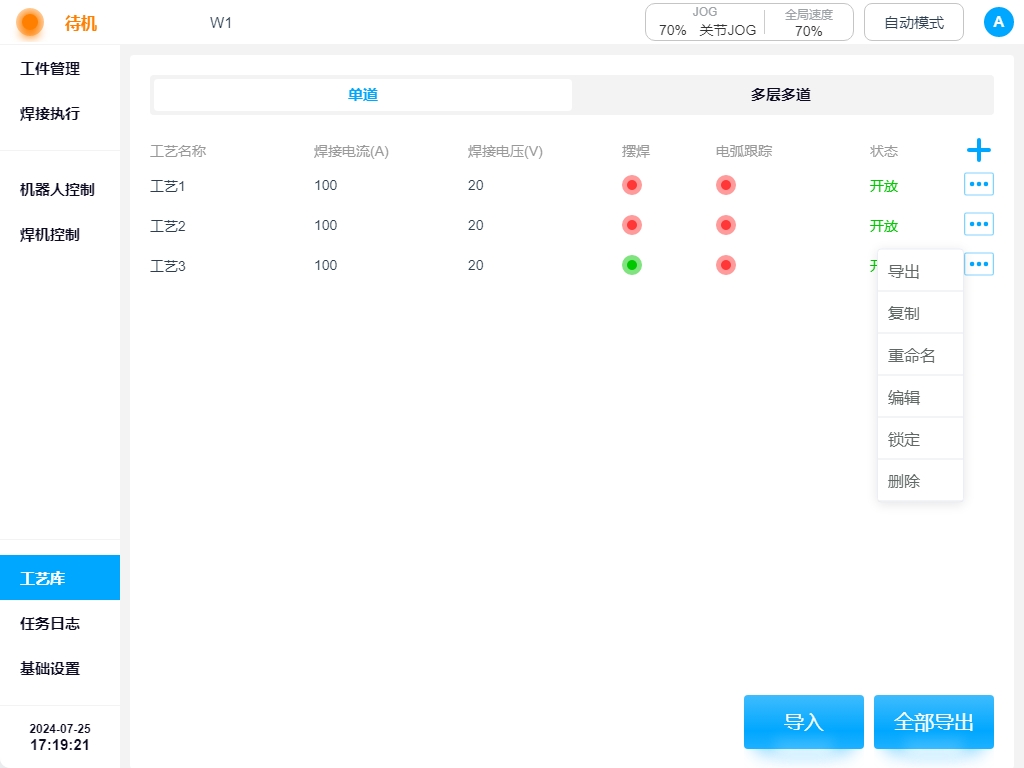Open the JOG speed selector
The height and width of the screenshot is (768, 1024).
click(x=705, y=22)
